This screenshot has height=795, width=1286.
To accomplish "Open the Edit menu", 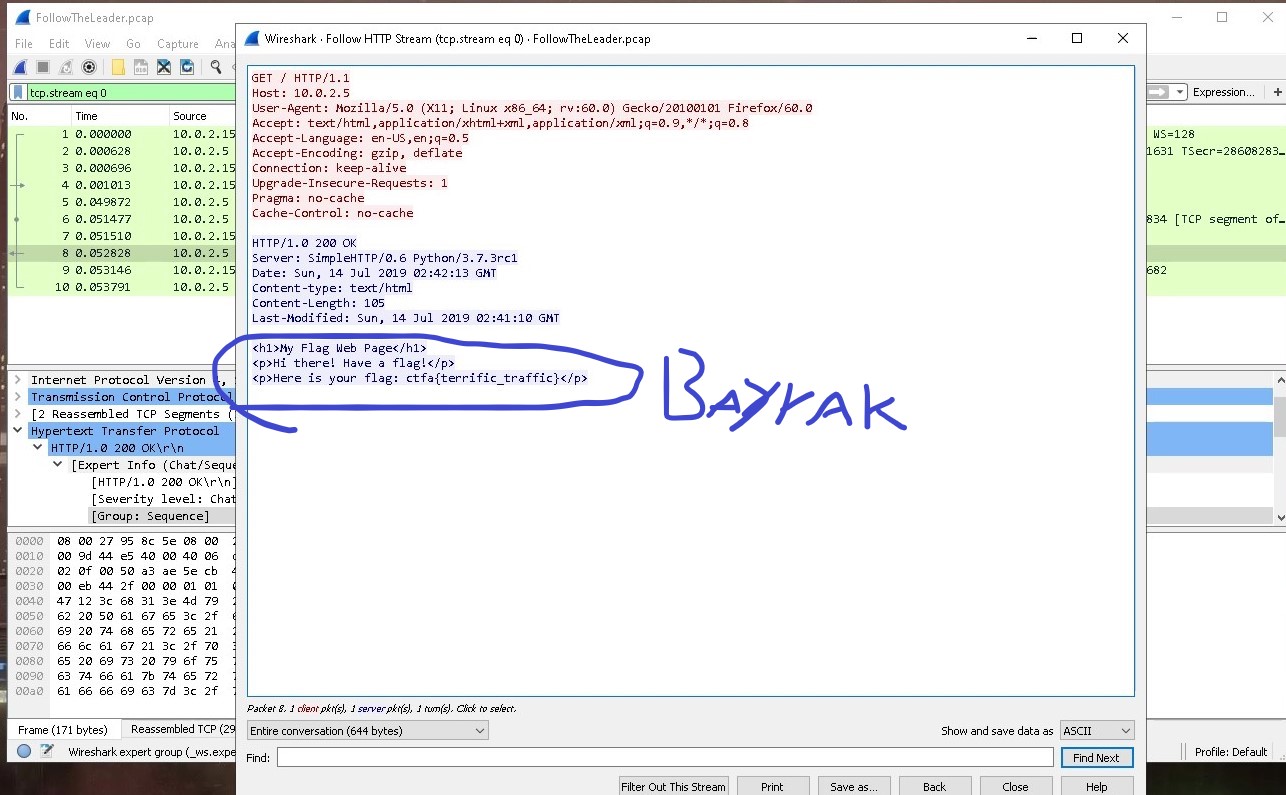I will coord(59,44).
